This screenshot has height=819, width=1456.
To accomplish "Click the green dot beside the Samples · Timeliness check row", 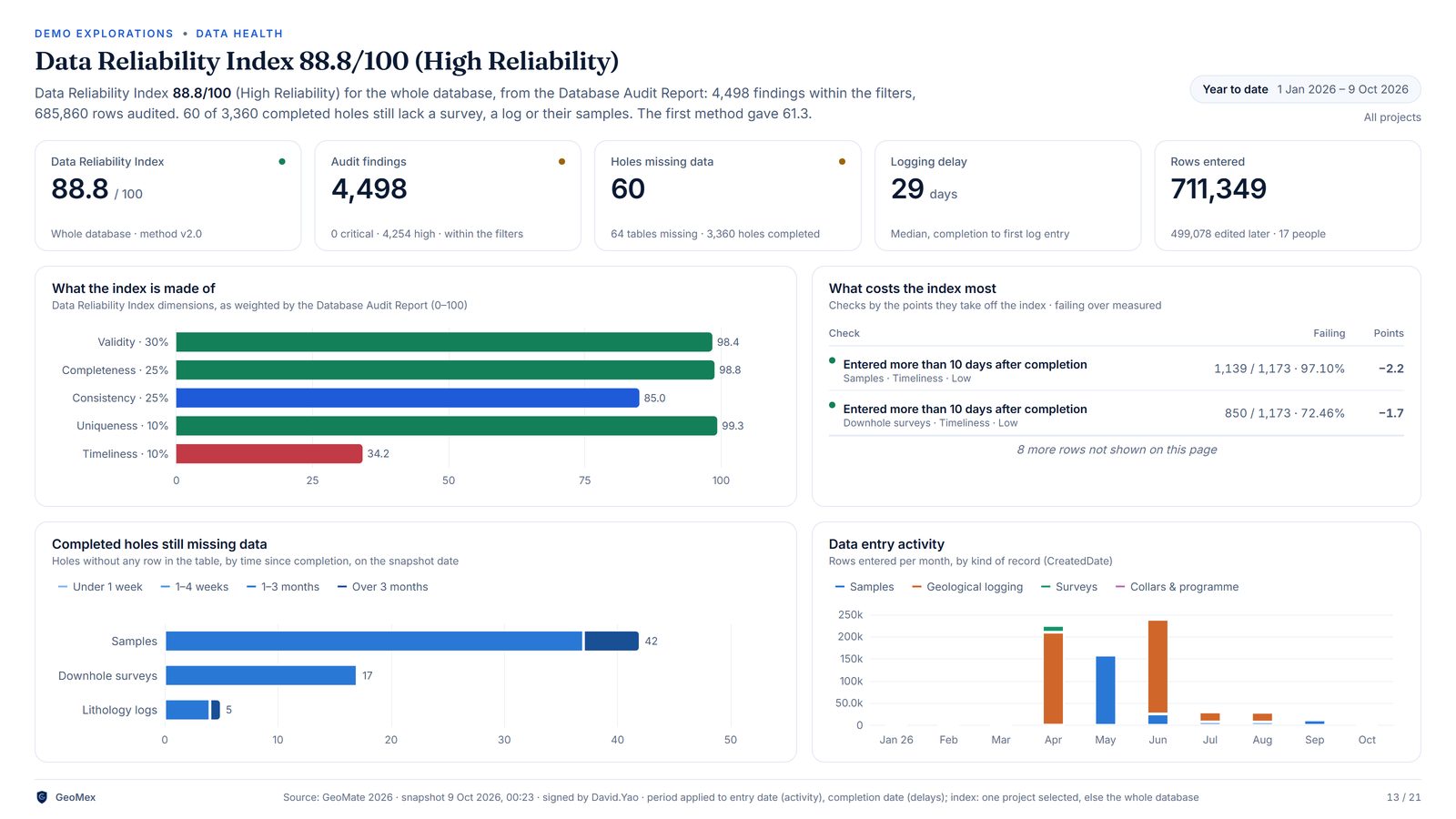I will (x=832, y=360).
